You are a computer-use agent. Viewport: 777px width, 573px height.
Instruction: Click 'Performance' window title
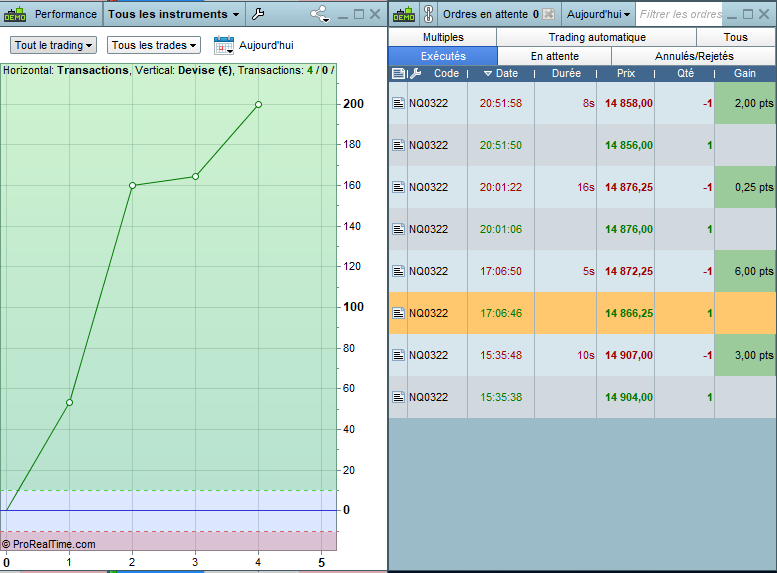pyautogui.click(x=65, y=14)
